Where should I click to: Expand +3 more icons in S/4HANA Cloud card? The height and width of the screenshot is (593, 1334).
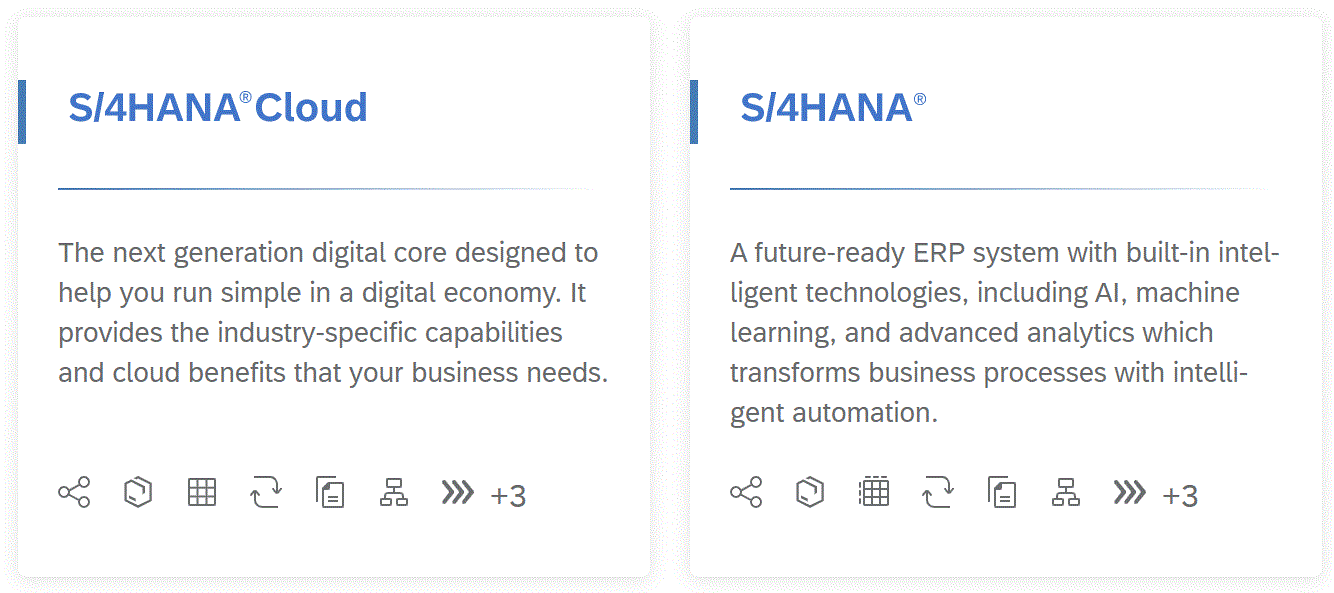pos(508,496)
